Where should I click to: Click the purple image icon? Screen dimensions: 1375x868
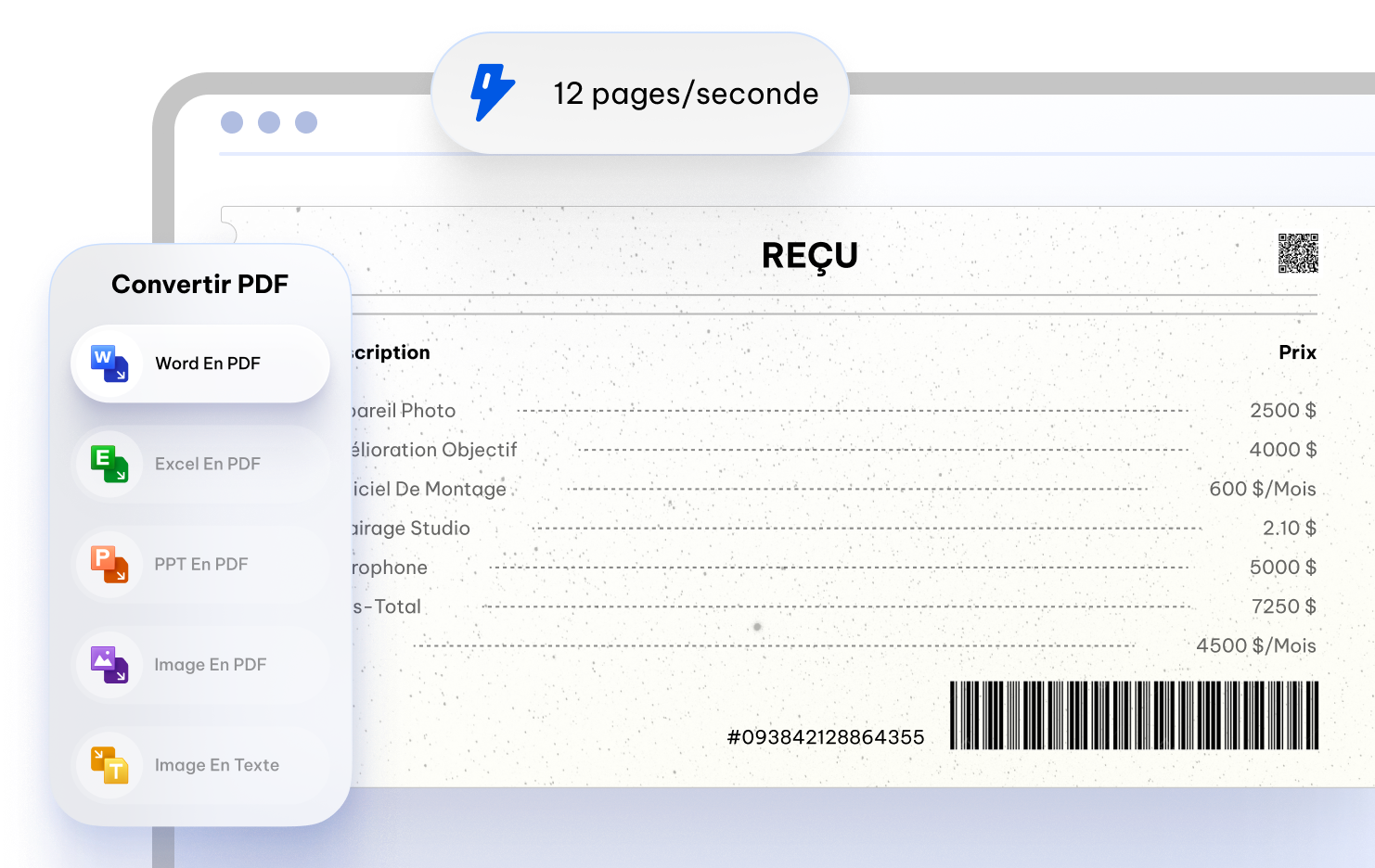(109, 665)
